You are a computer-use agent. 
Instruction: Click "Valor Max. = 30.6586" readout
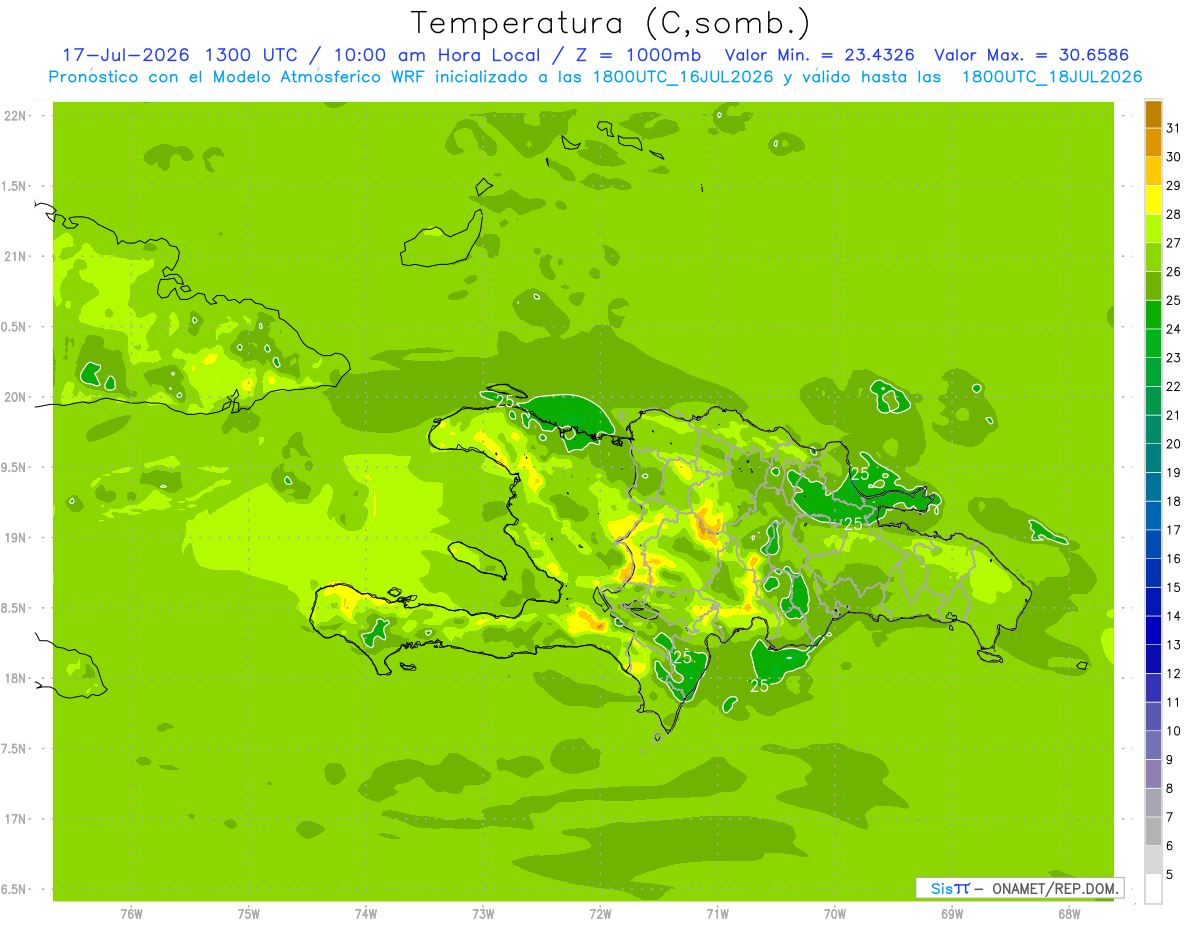point(1035,55)
